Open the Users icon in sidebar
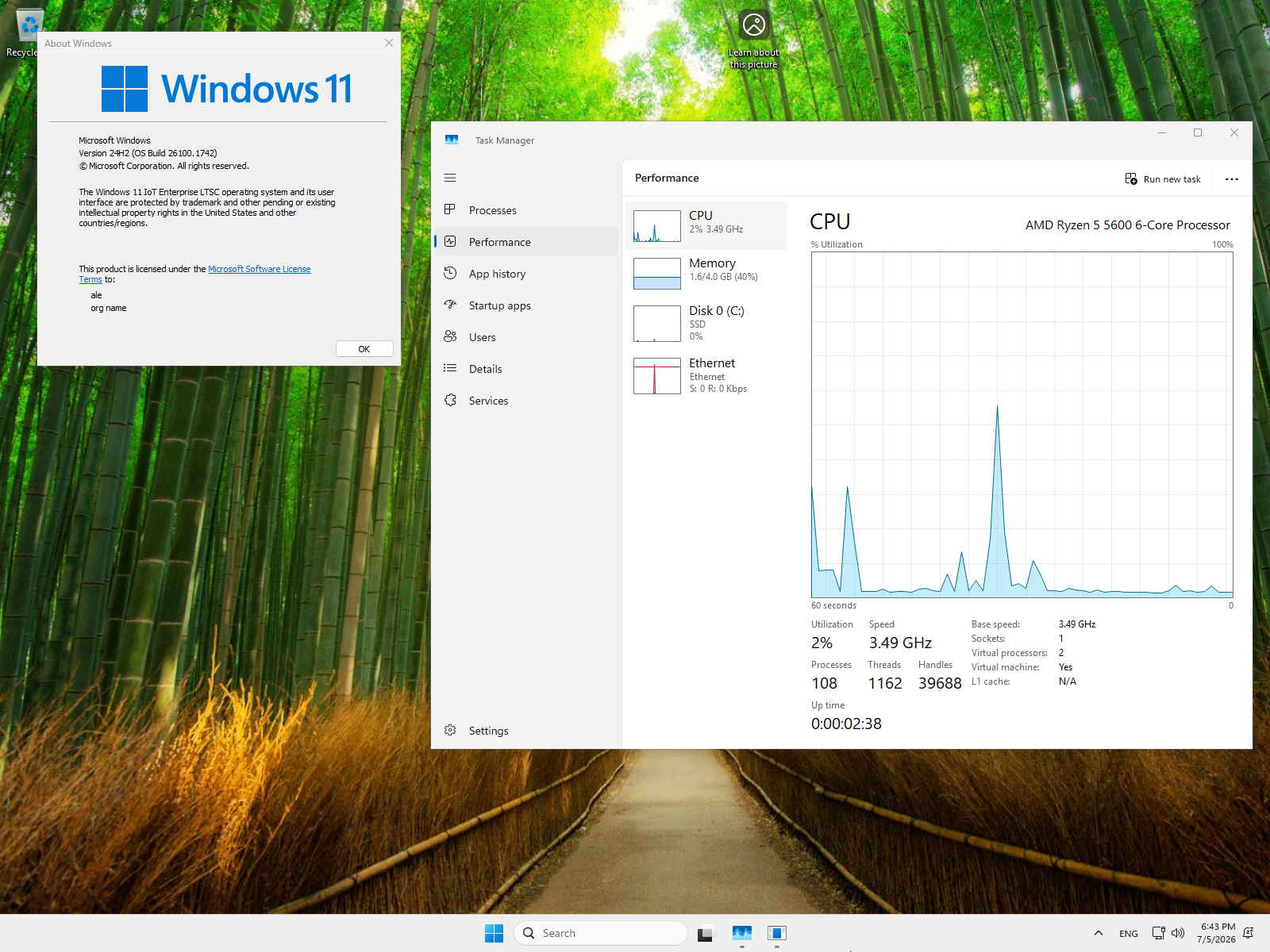The image size is (1270, 952). [450, 336]
